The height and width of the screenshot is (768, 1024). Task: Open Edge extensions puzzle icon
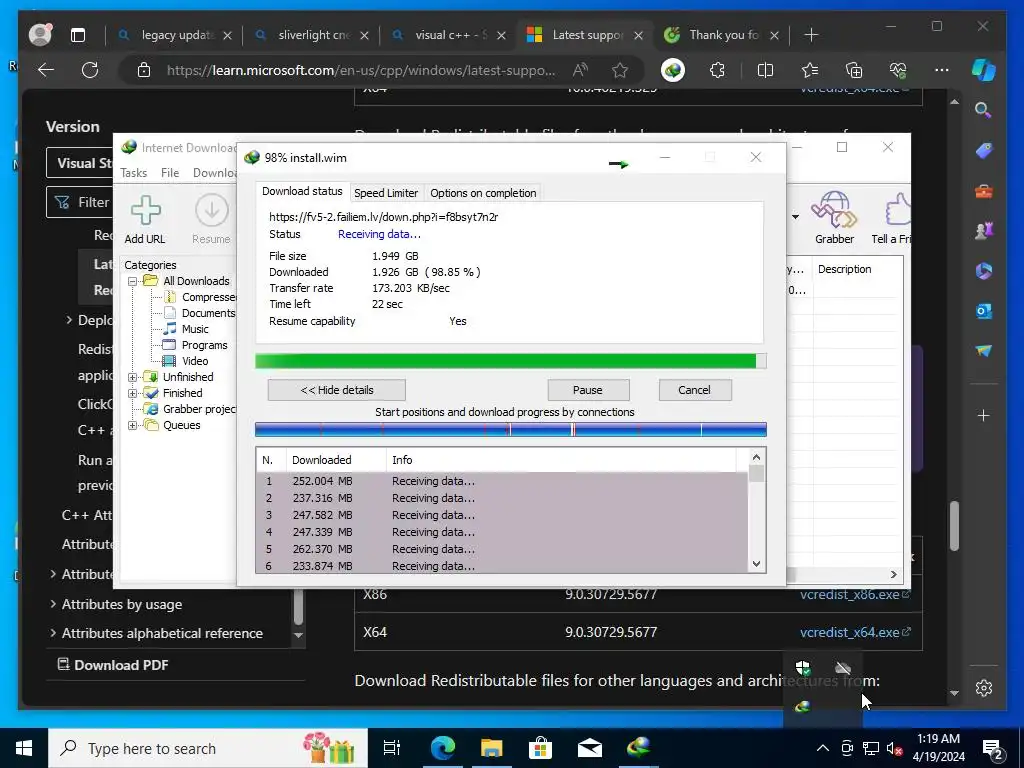(x=717, y=70)
